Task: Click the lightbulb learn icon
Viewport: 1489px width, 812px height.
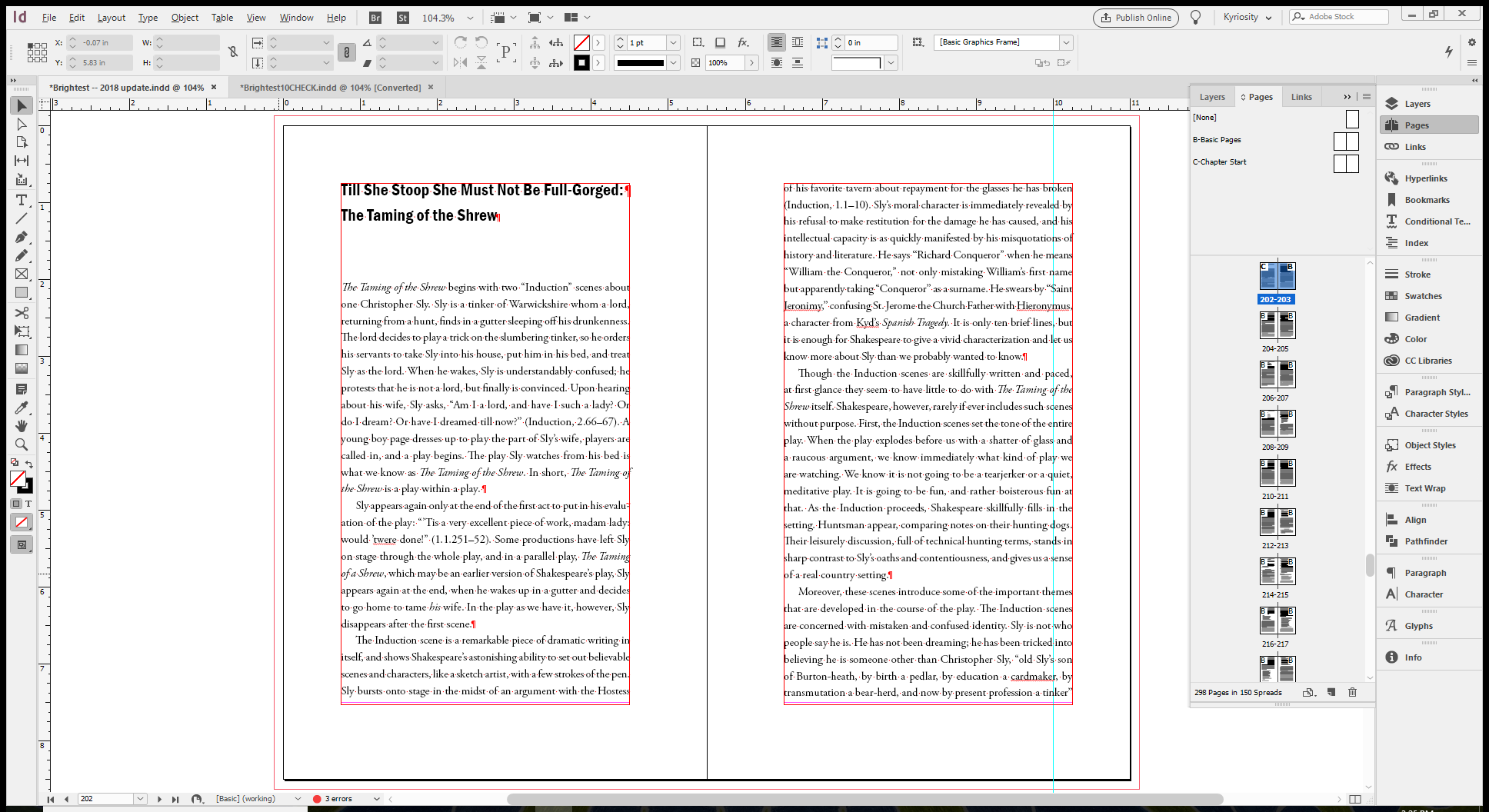Action: tap(1195, 17)
